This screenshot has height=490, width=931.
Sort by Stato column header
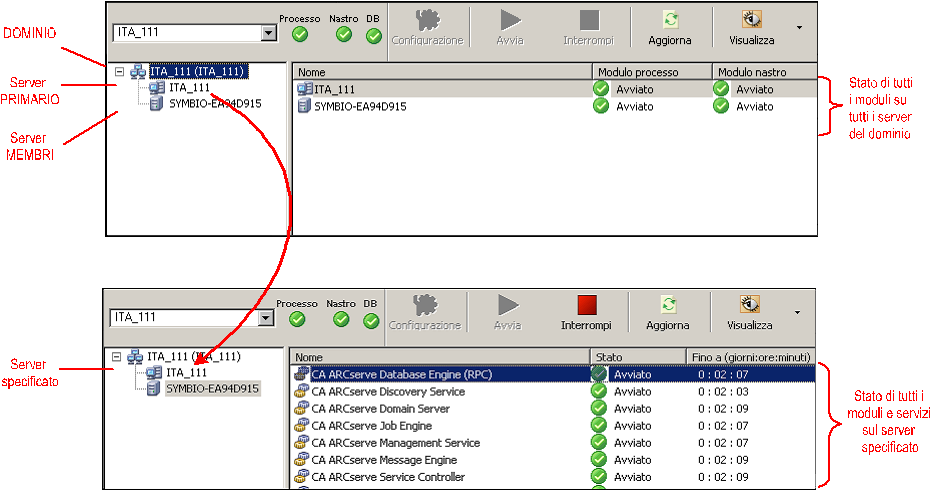click(x=639, y=357)
